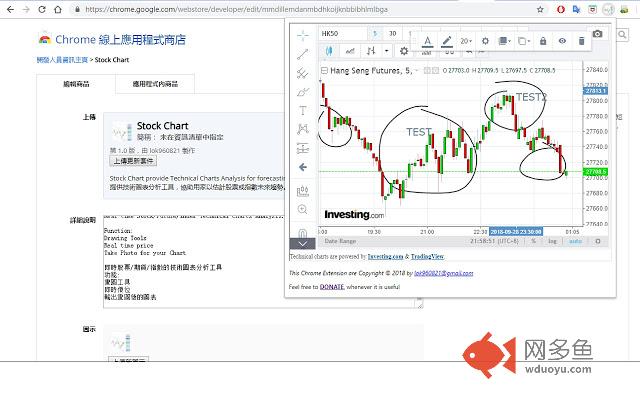640x400 pixels.
Task: Select the text annotation tool
Action: click(x=302, y=111)
